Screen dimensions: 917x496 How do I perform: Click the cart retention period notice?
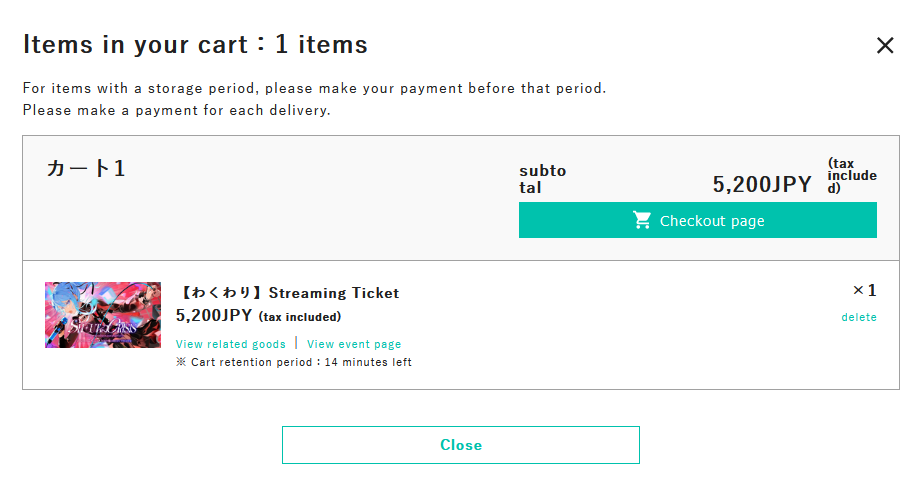pos(294,362)
